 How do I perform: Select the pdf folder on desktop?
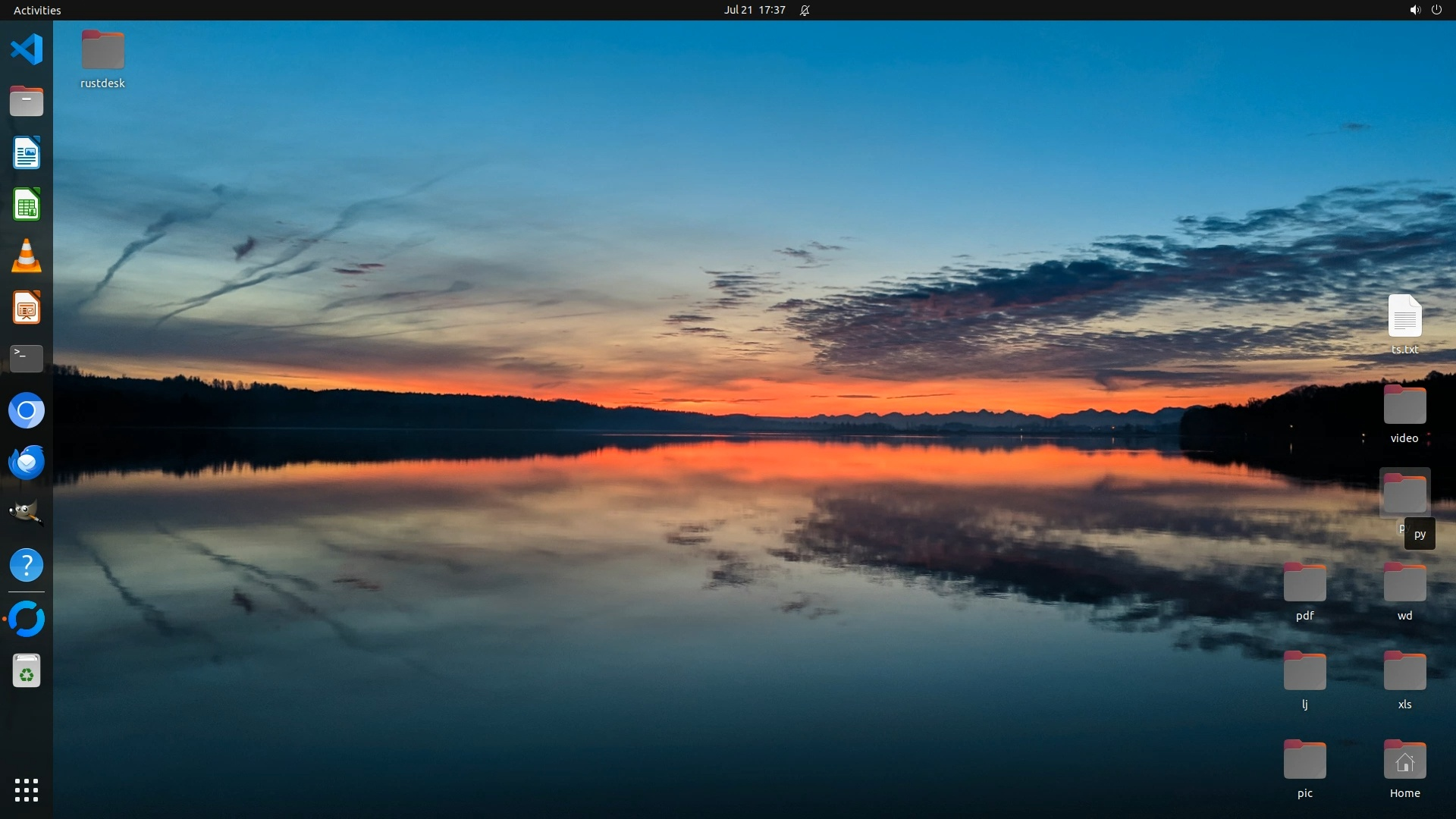(1304, 583)
